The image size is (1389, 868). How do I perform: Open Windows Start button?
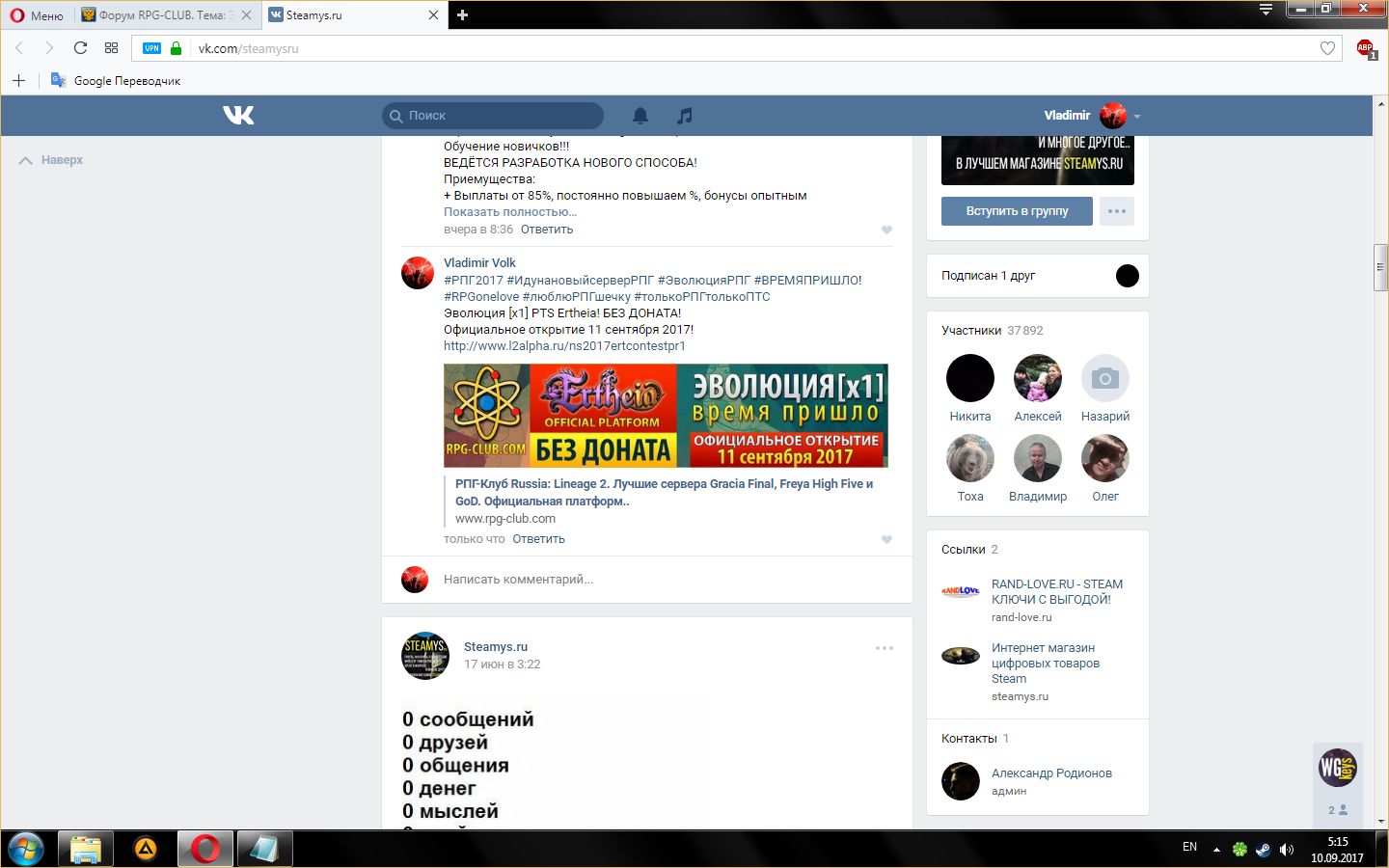(26, 850)
